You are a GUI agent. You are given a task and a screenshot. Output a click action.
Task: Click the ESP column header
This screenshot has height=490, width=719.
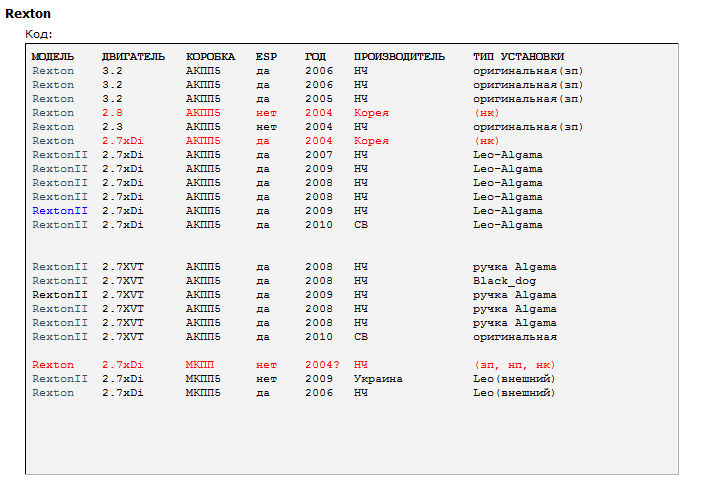pyautogui.click(x=266, y=57)
